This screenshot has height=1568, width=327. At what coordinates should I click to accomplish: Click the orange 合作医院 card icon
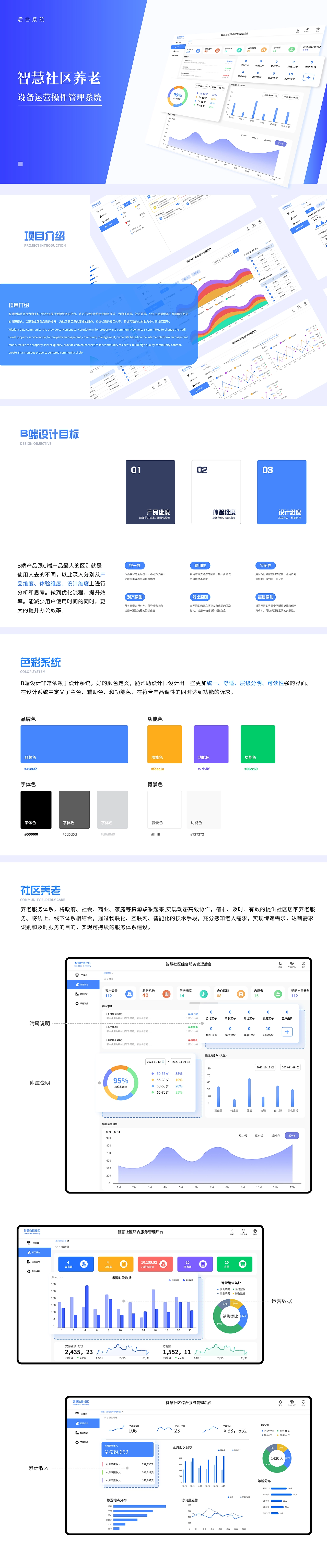point(241,994)
